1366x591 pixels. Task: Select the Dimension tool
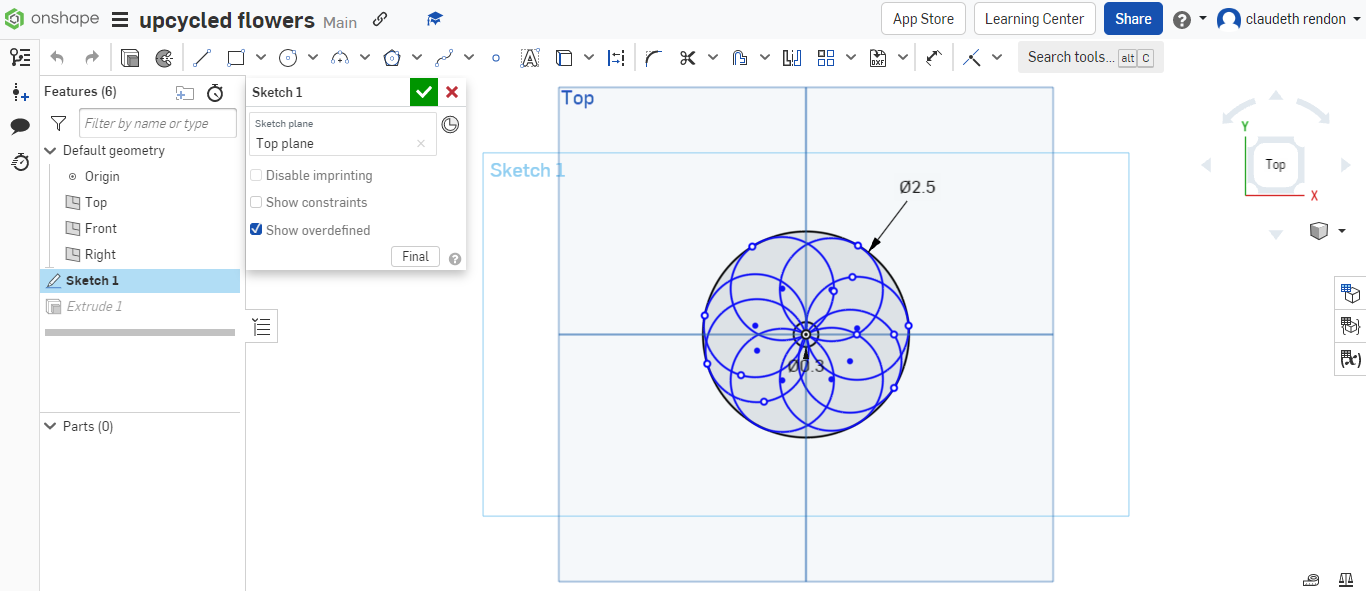tap(934, 58)
